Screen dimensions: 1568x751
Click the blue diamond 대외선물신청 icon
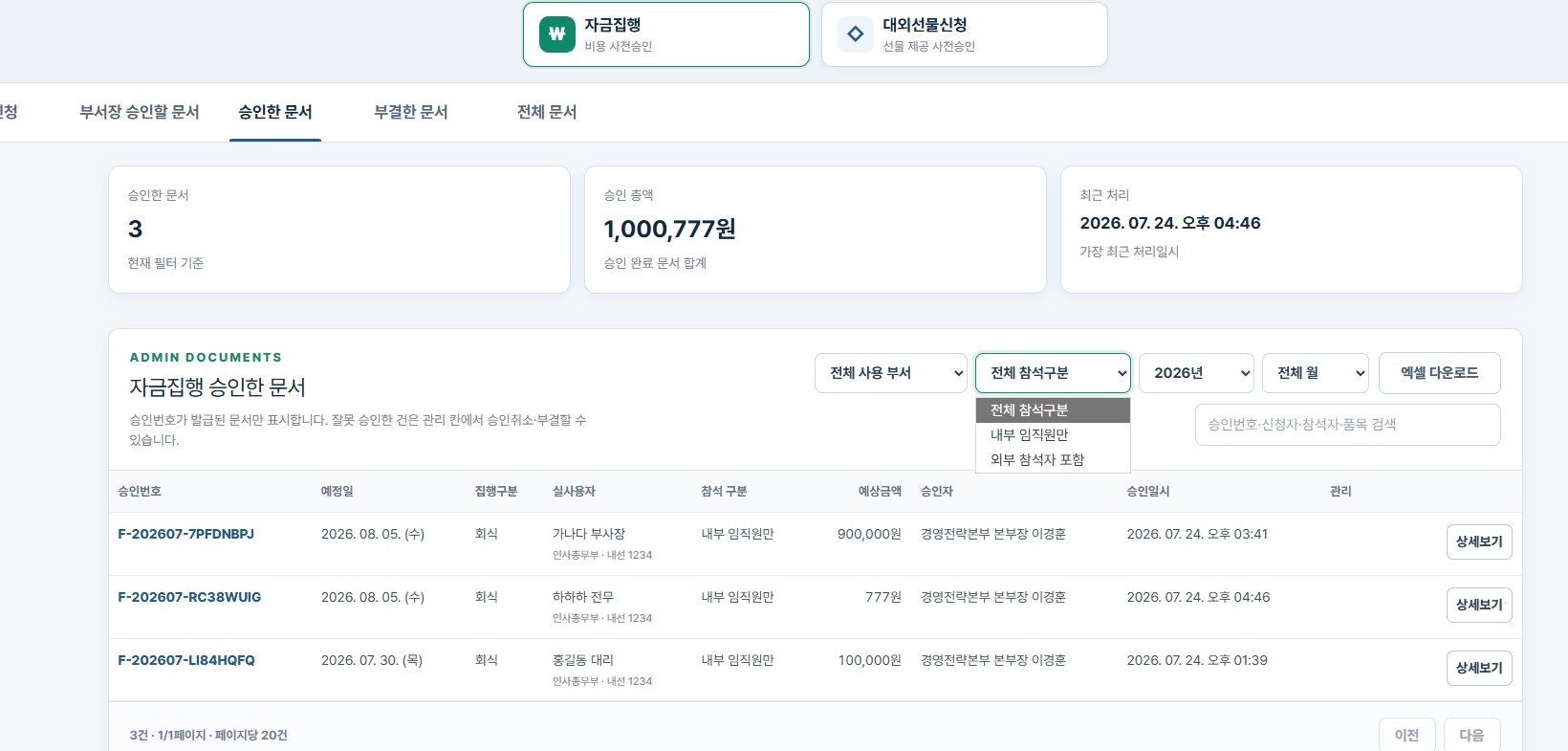856,34
